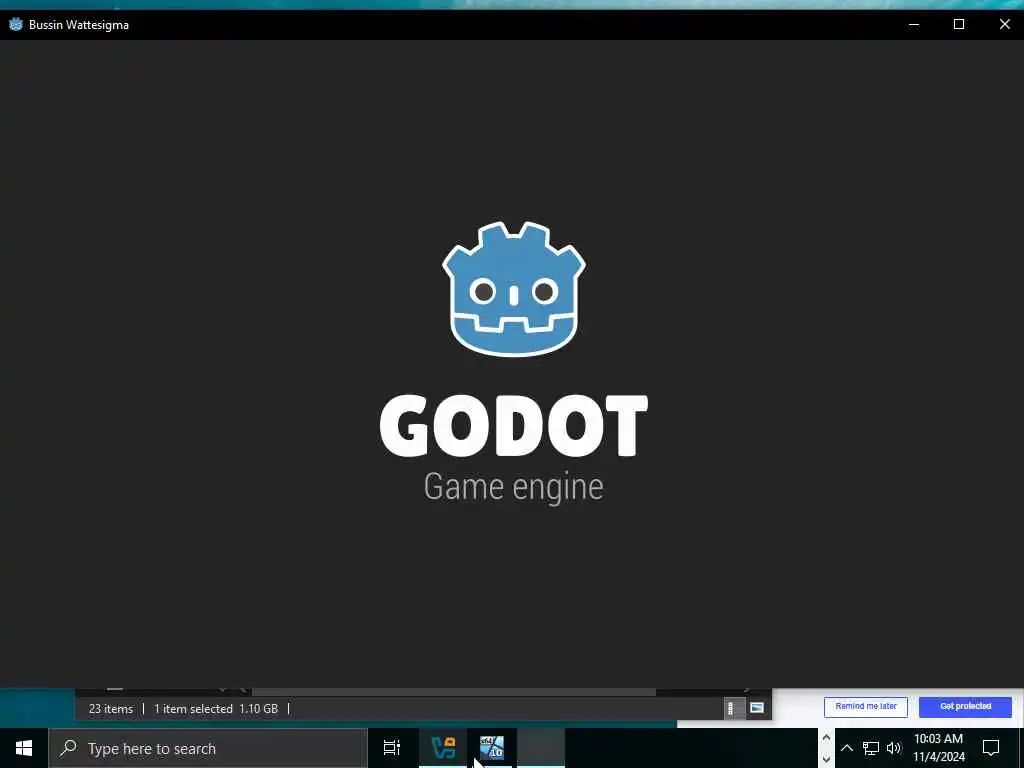Open the x64 app icon in the taskbar

click(492, 748)
